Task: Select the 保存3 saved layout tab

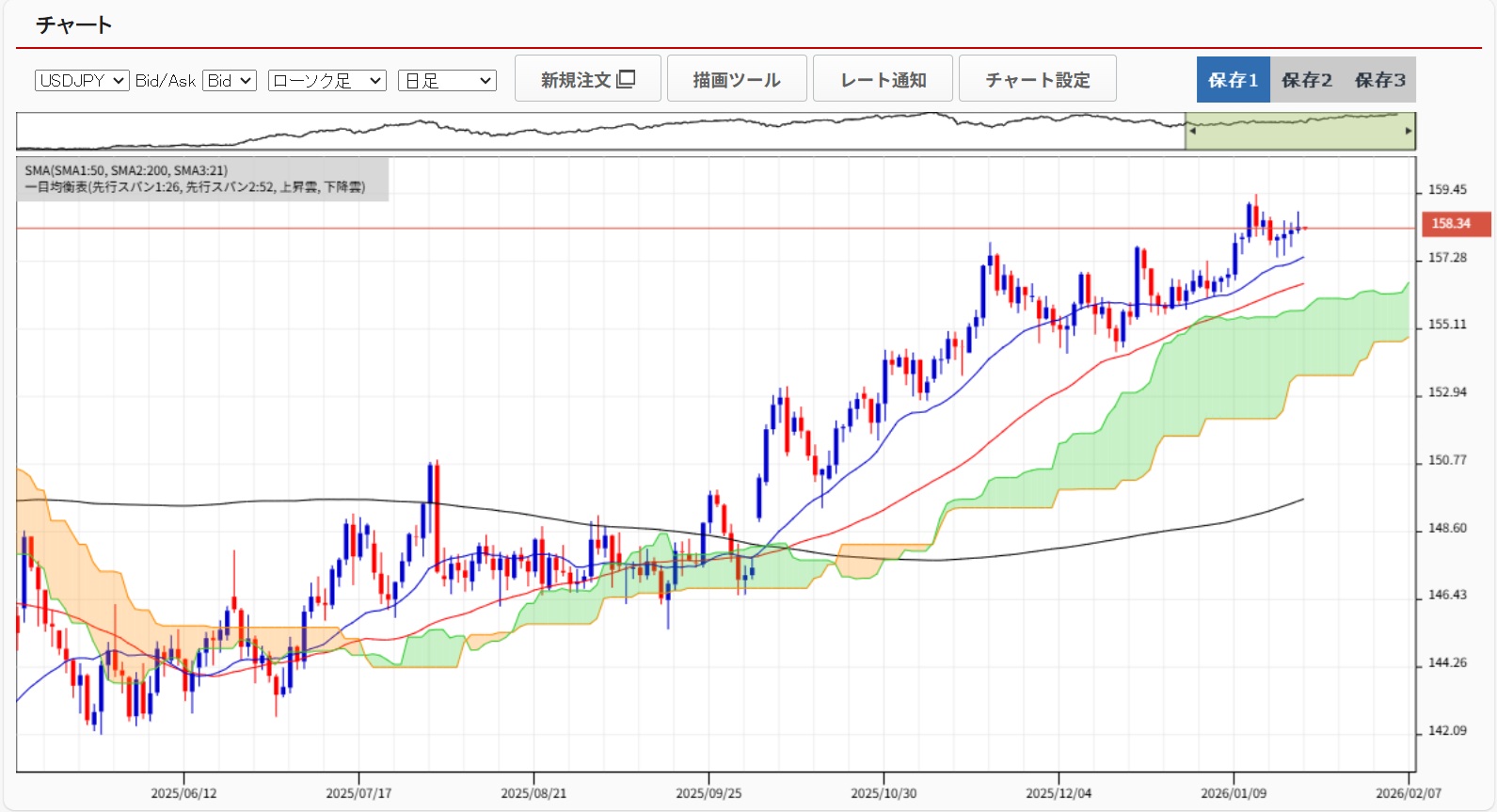Action: coord(1379,80)
